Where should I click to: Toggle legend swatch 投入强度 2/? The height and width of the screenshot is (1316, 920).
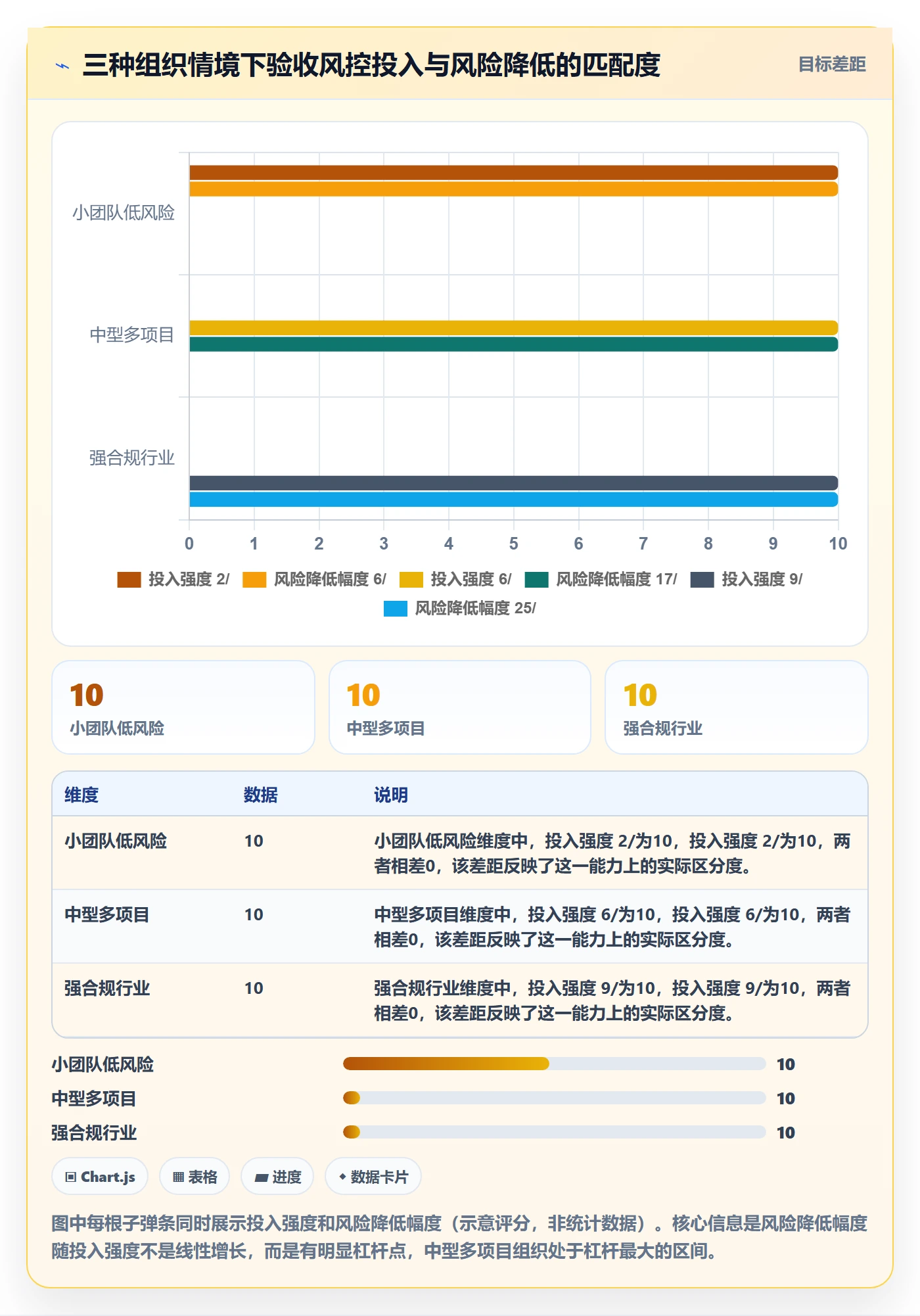click(129, 579)
